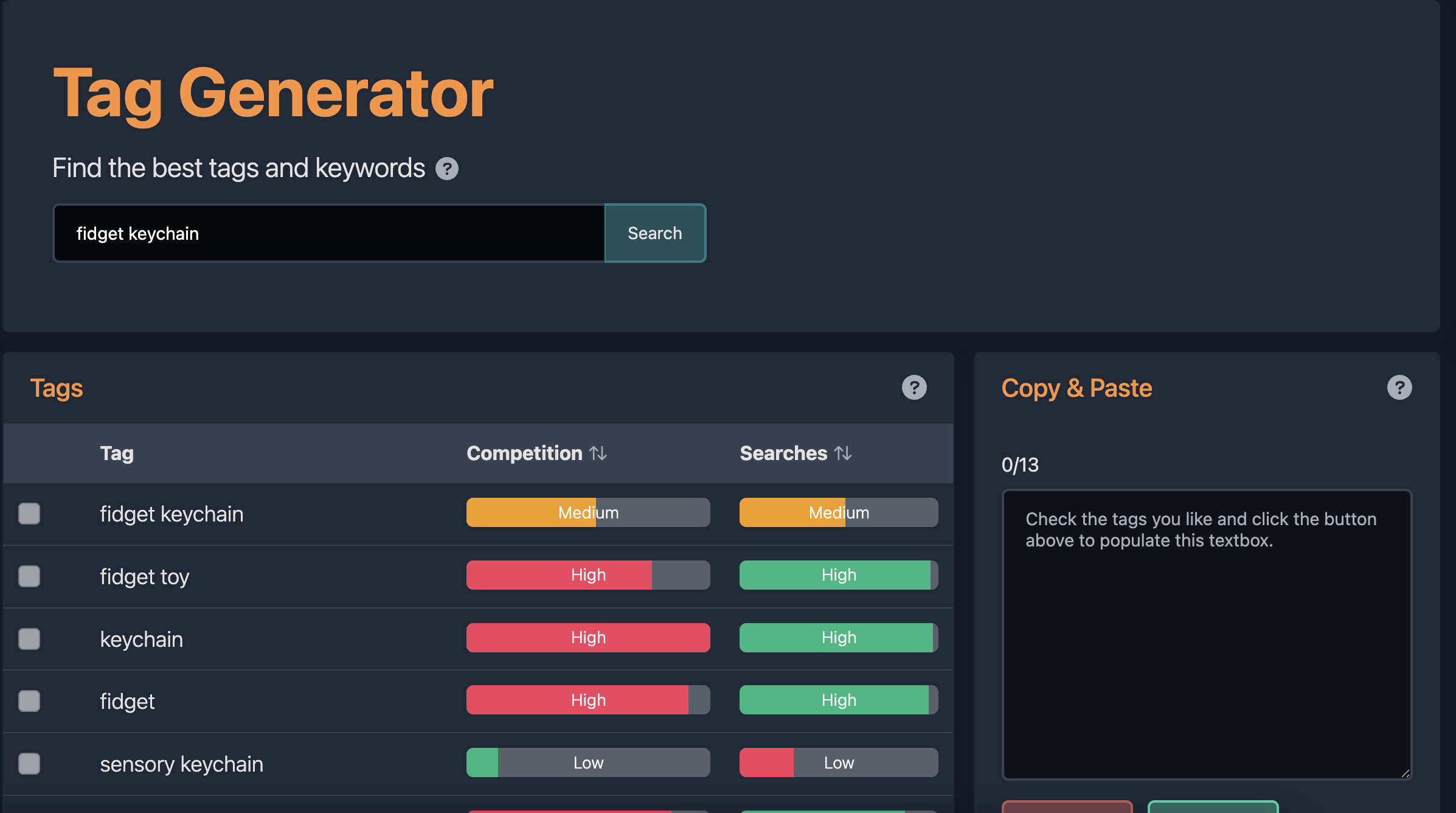Screen dimensions: 1456x813
Task: Tick the 'fidget' tag checkbox
Action: click(x=29, y=701)
